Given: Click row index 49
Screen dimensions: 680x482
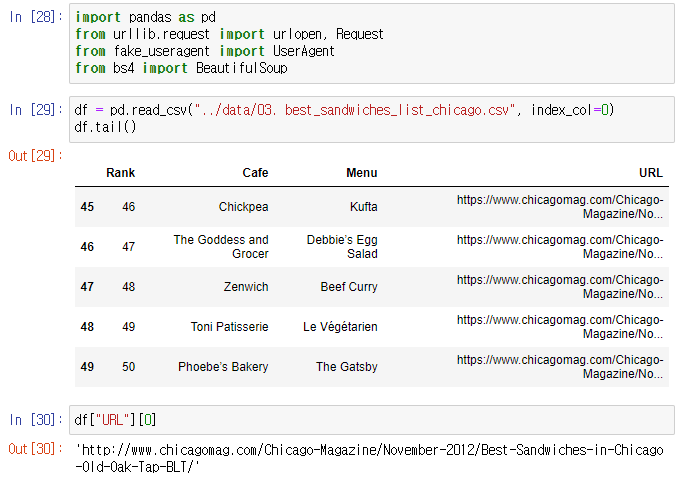Looking at the screenshot, I should coord(87,367).
